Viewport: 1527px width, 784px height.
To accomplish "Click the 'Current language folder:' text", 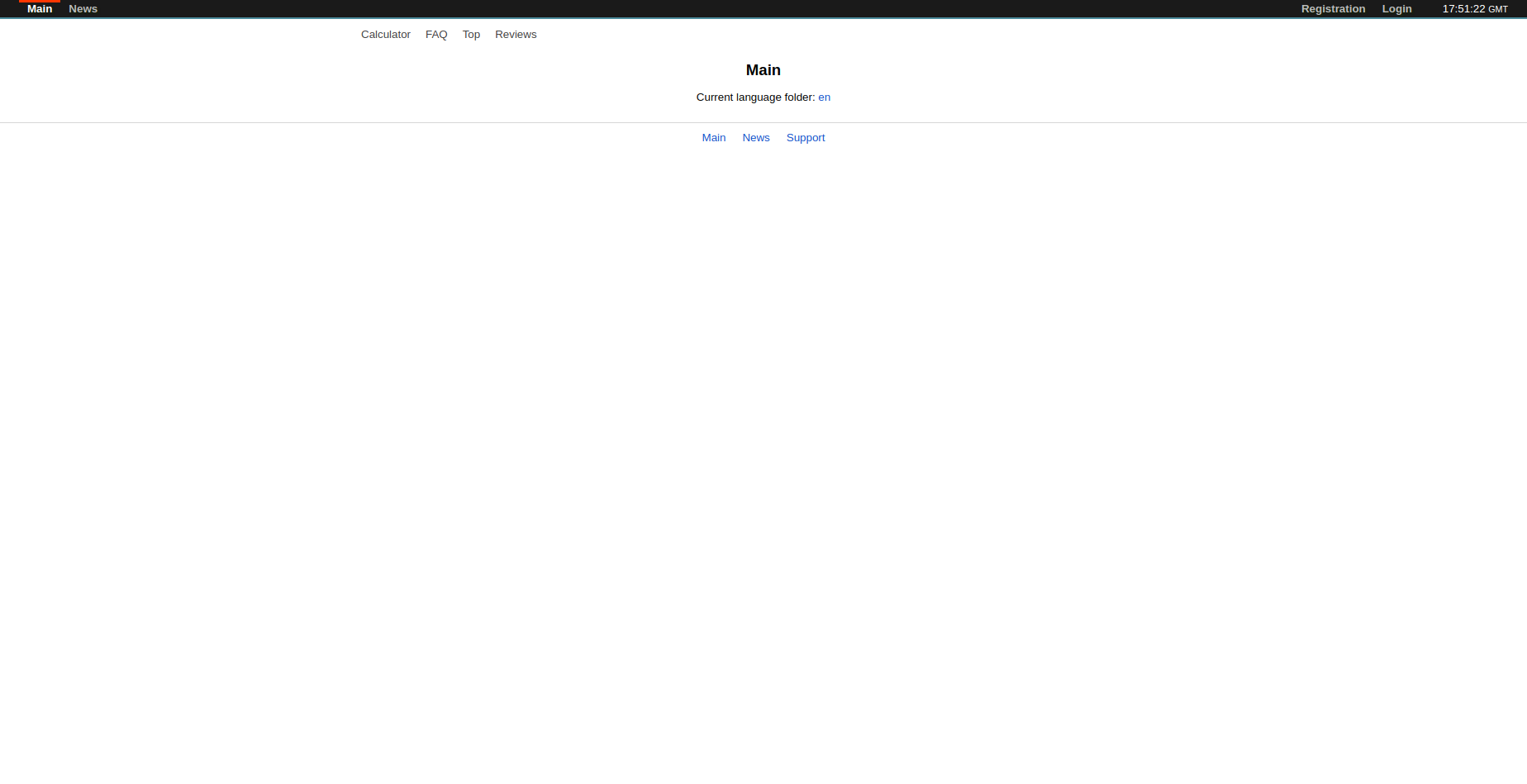I will point(755,97).
